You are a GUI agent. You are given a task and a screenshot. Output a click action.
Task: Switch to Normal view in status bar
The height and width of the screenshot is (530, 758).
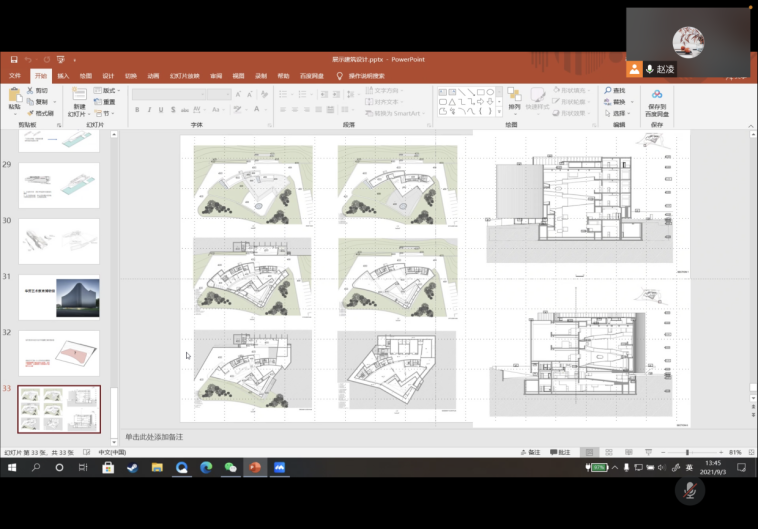pos(591,452)
